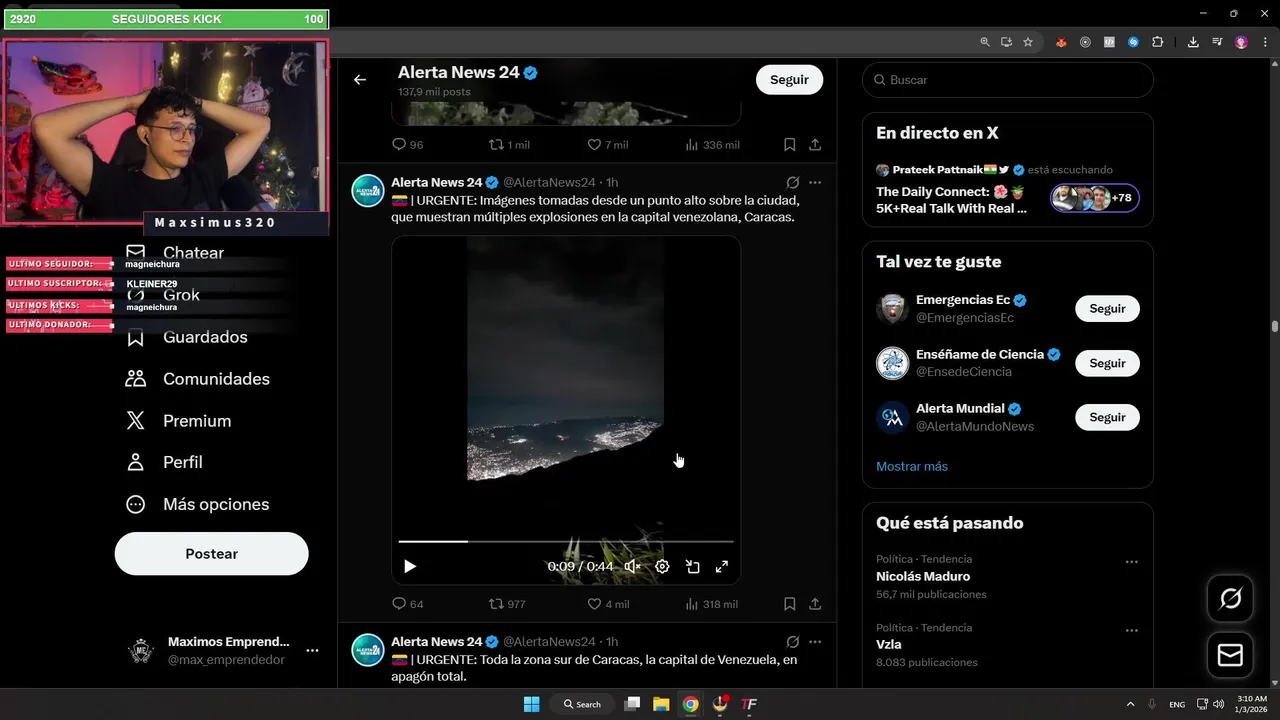Seek on the video progress bar
The image size is (1280, 720).
coord(566,541)
